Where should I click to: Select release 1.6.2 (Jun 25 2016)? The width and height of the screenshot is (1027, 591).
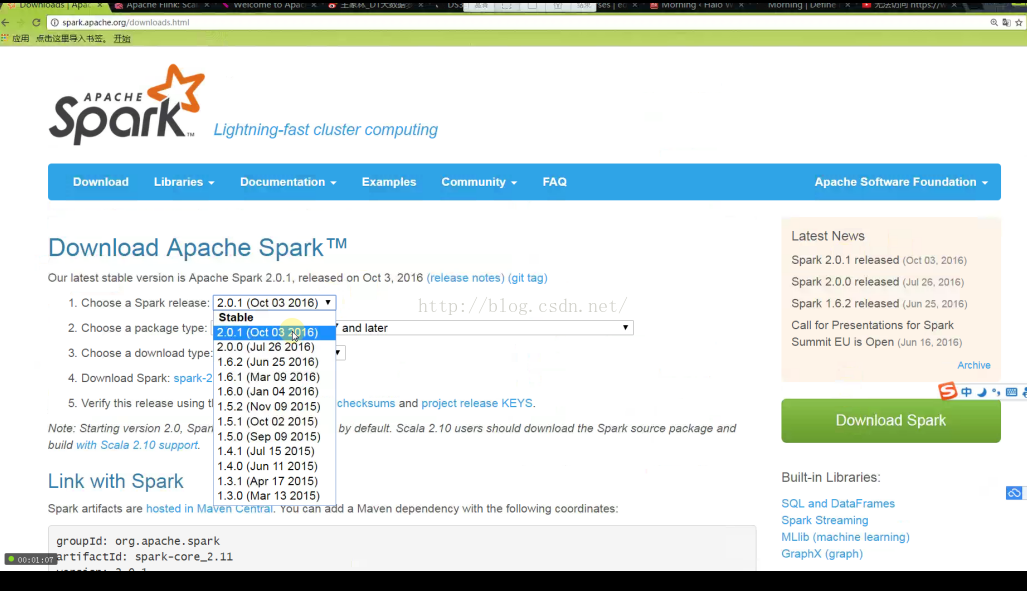point(274,362)
